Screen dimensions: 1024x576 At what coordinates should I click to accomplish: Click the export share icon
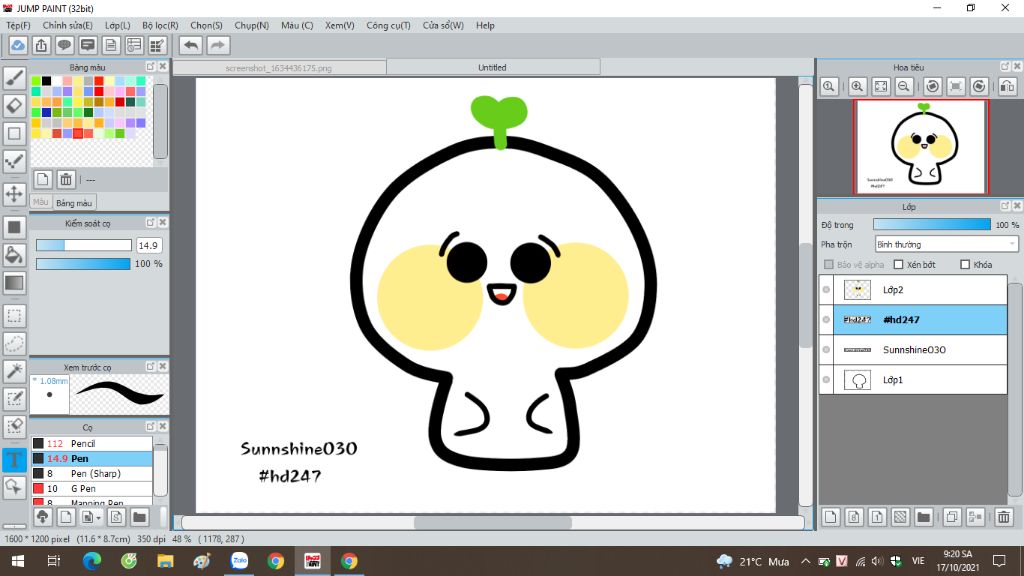(41, 45)
